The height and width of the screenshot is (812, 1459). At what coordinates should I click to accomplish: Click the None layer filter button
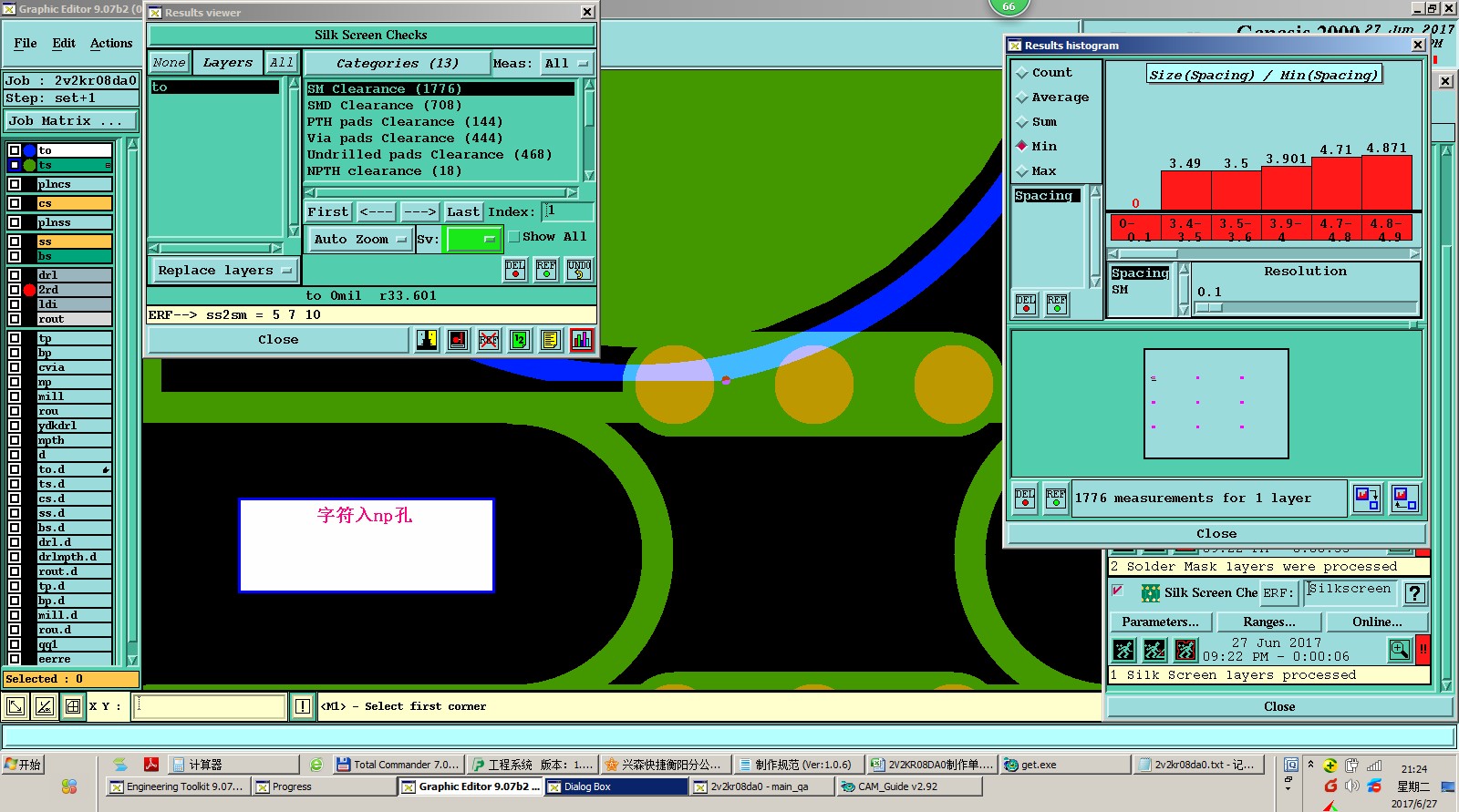[x=170, y=63]
